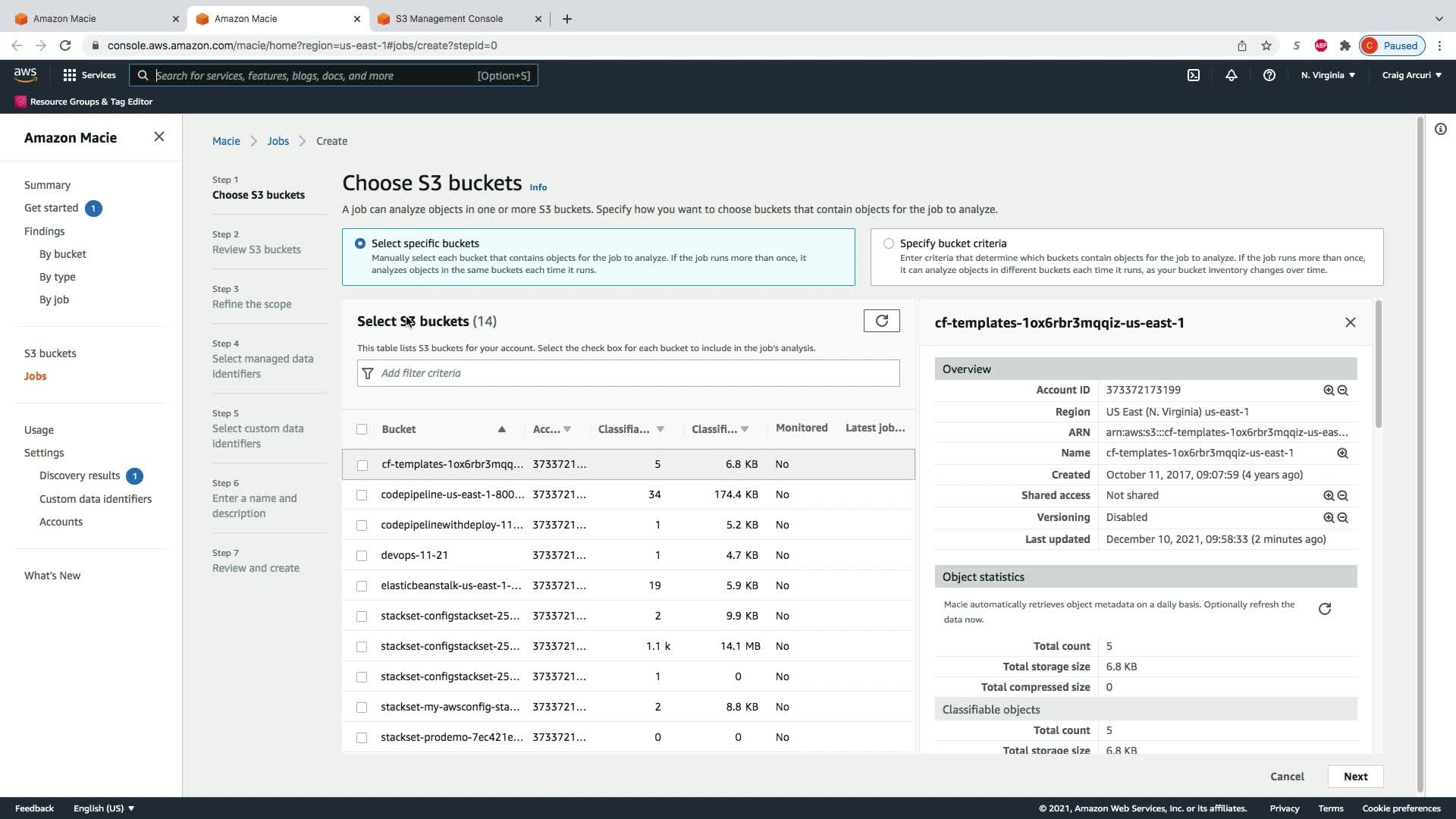1456x819 pixels.
Task: Expand Craig Arcuri account menu
Action: click(x=1411, y=75)
